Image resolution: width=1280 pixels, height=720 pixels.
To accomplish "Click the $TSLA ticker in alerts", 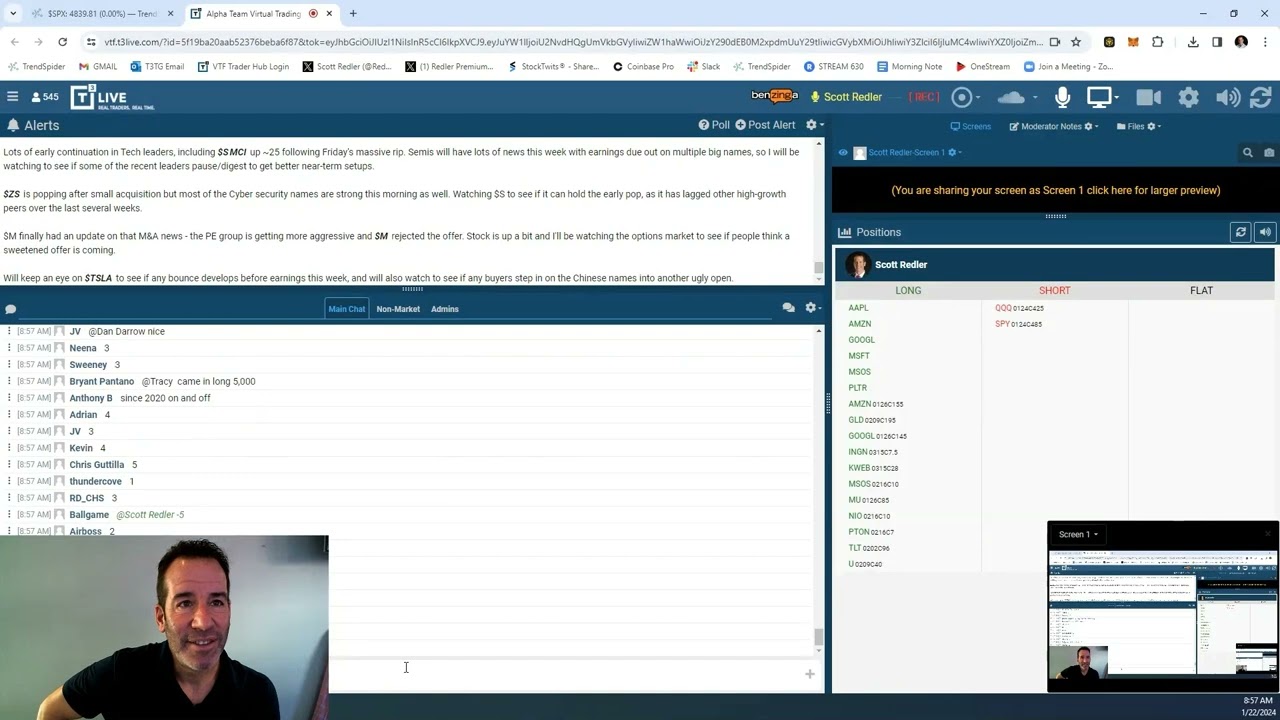I will 98,278.
